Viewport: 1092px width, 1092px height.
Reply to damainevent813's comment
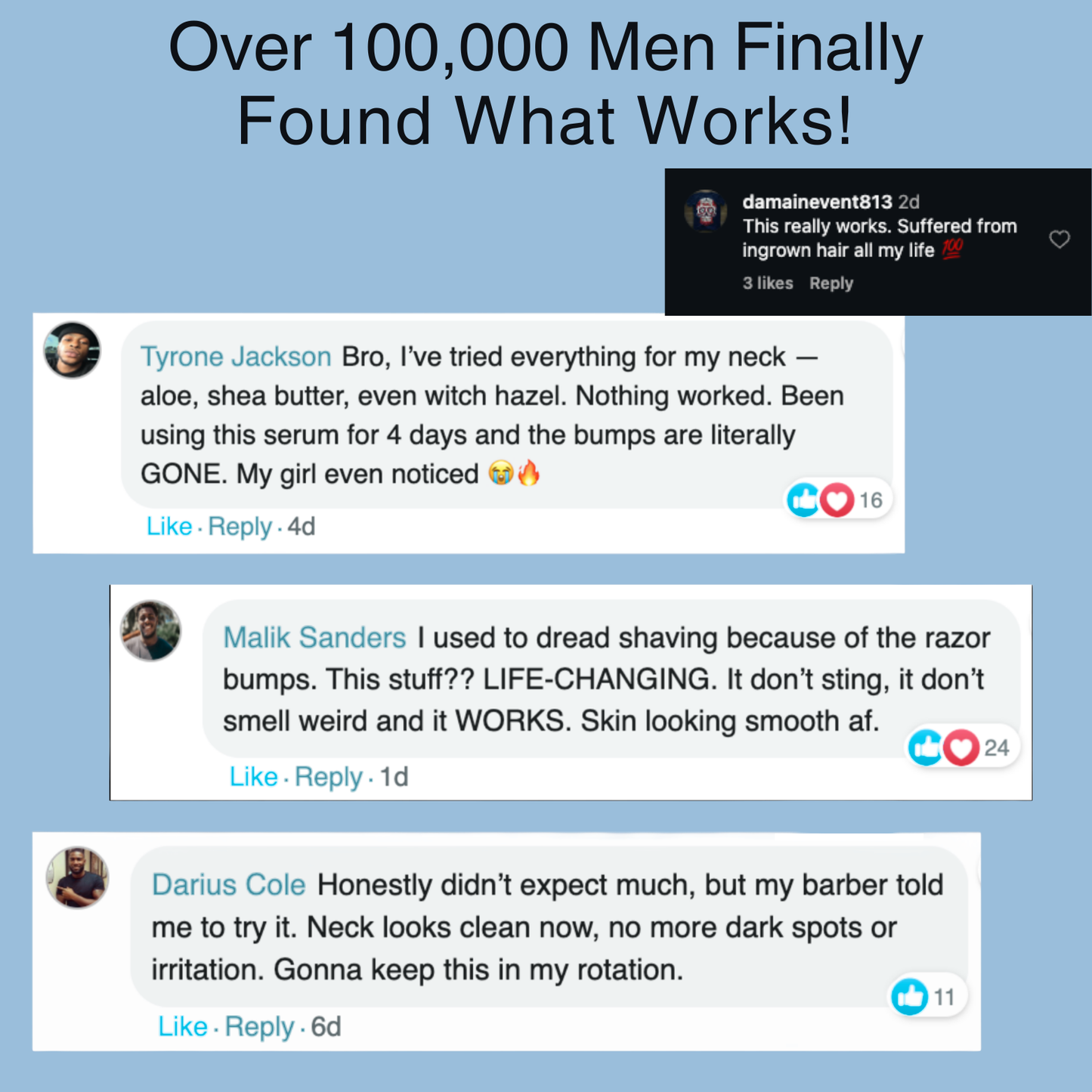(x=831, y=283)
